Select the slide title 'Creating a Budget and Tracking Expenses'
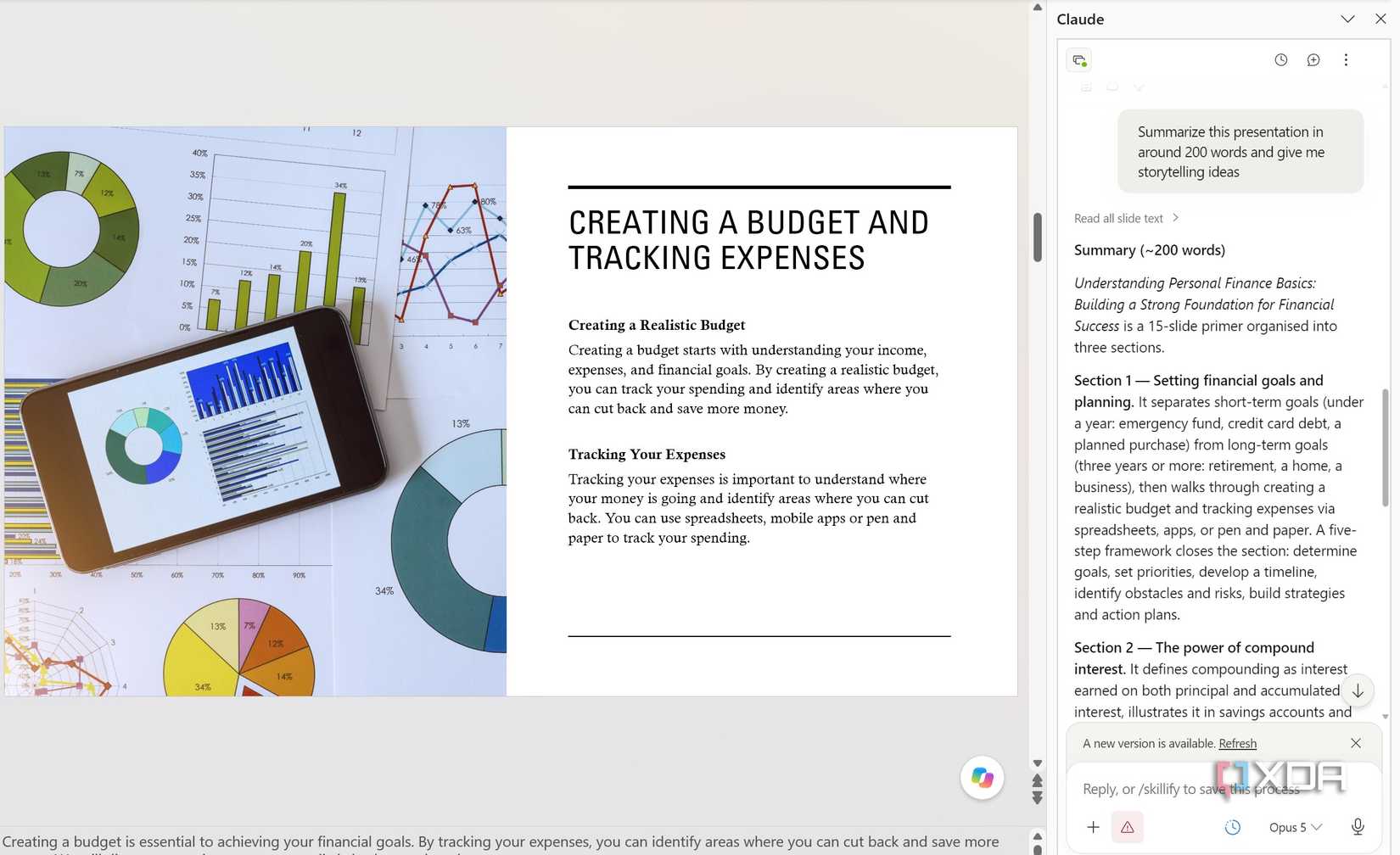The height and width of the screenshot is (855, 1400). (x=748, y=240)
